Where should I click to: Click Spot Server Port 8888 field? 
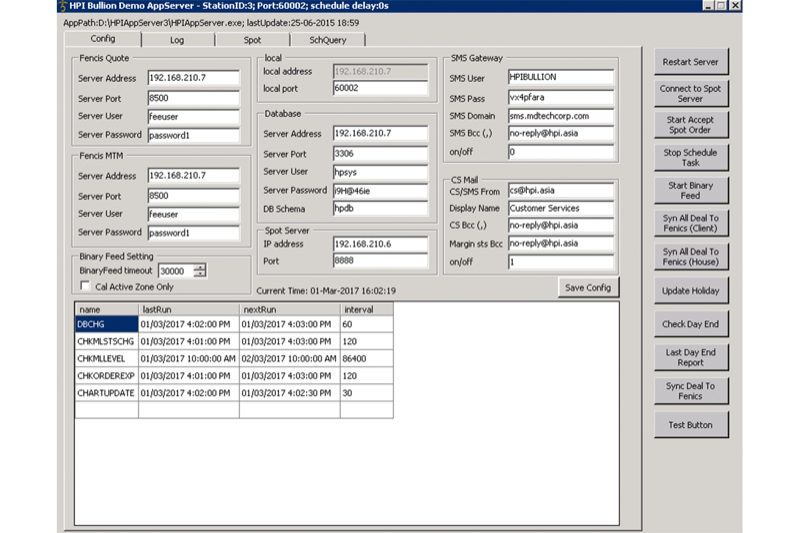tap(380, 261)
